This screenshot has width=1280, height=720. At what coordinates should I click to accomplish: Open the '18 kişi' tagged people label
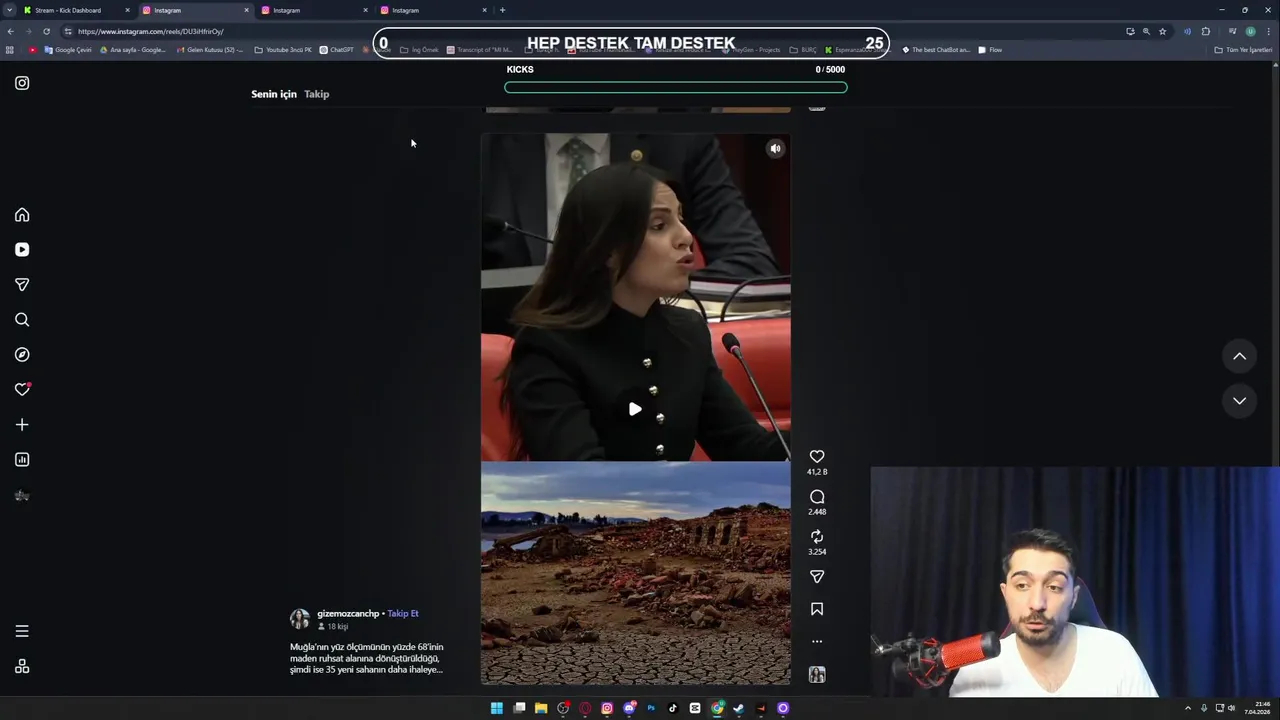[x=333, y=627]
